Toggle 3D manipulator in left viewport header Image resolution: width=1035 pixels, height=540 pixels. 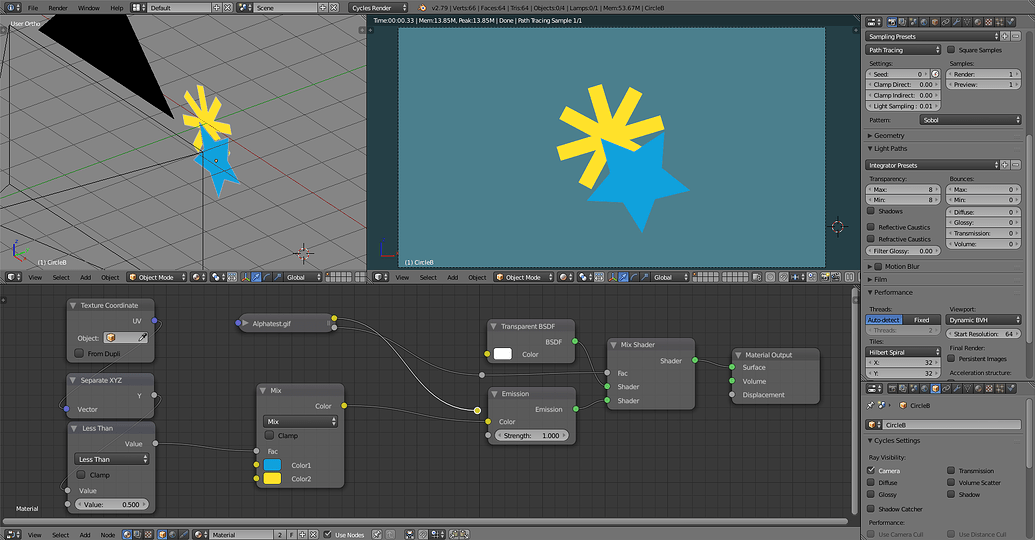(245, 277)
